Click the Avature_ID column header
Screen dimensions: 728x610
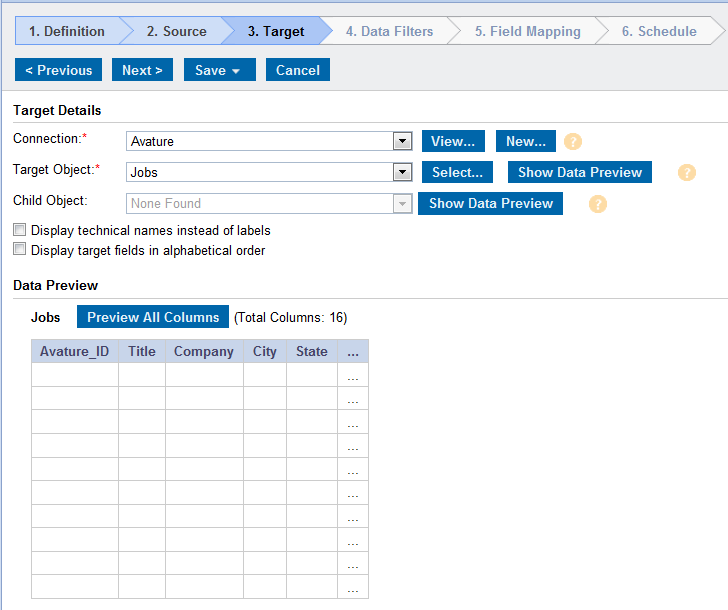(x=75, y=351)
